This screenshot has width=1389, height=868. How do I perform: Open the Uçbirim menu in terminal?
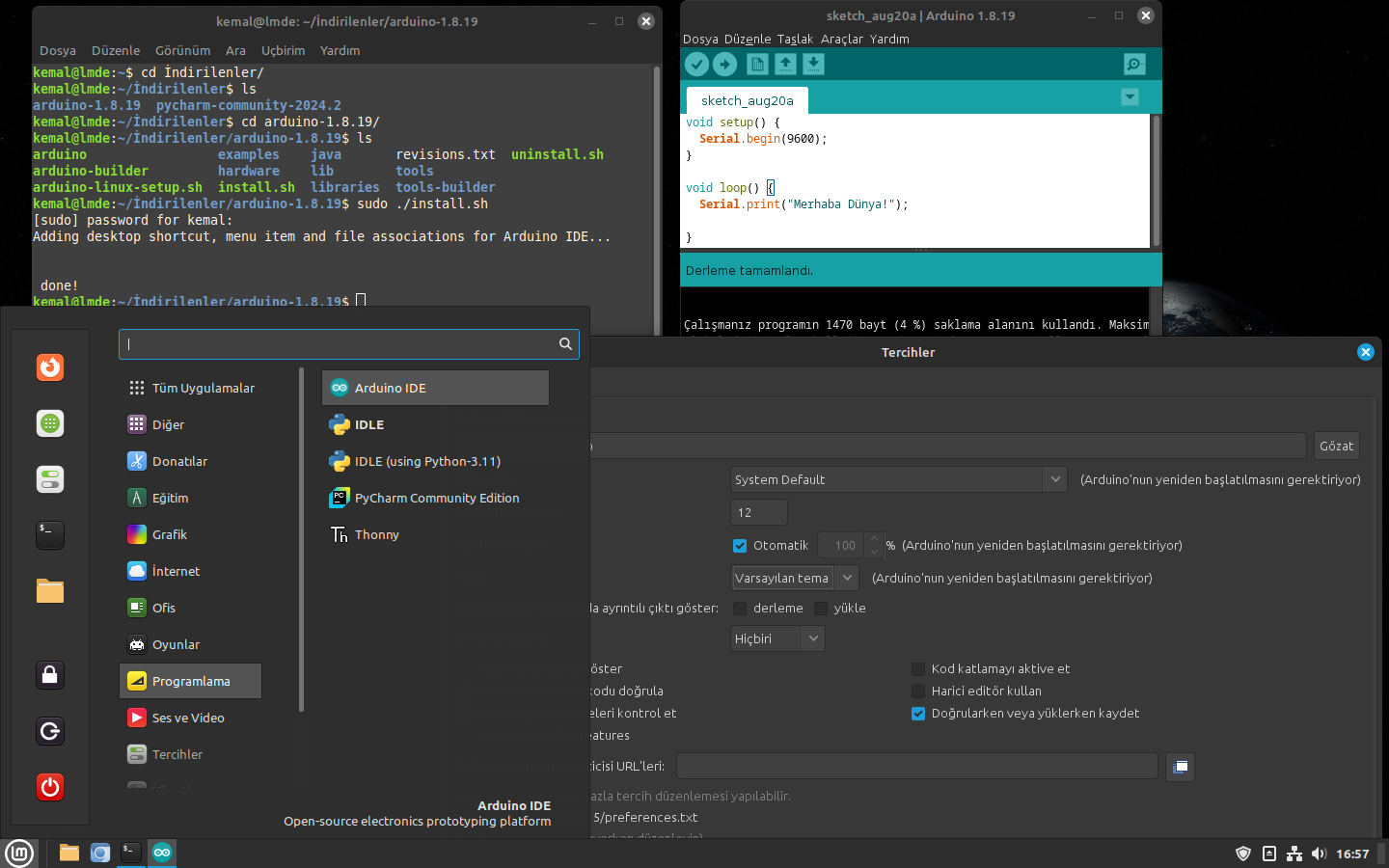coord(283,50)
